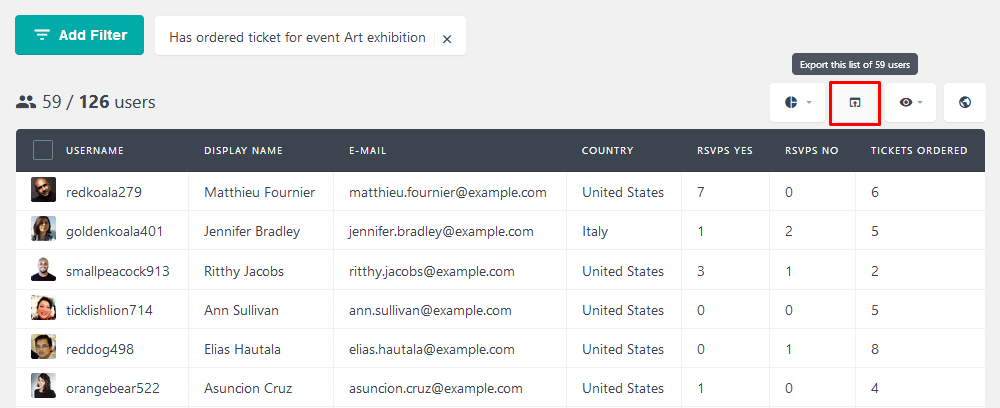The height and width of the screenshot is (408, 1000).
Task: Toggle the select-all checkbox in header
Action: (x=43, y=150)
